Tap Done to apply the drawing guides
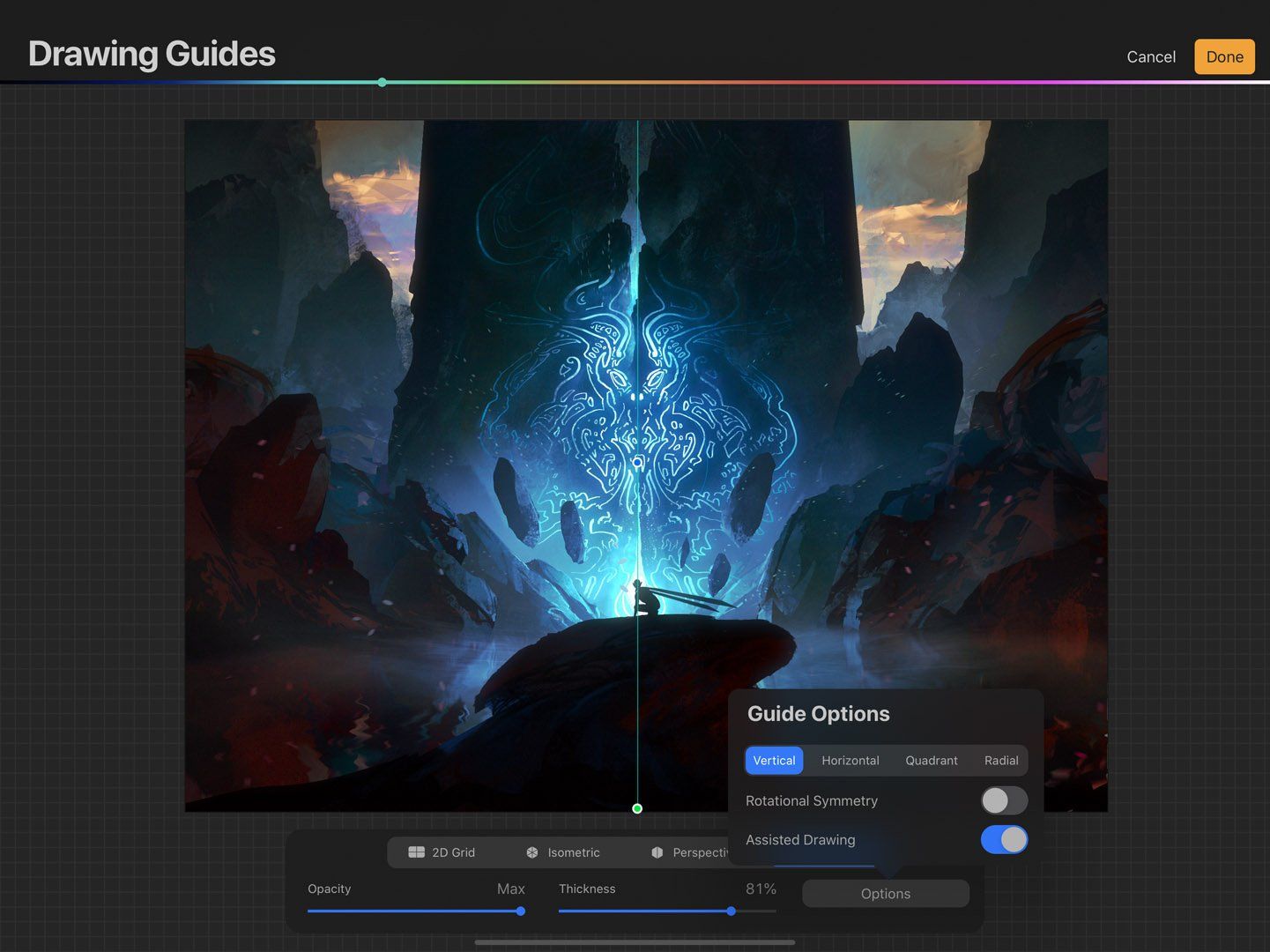This screenshot has width=1270, height=952. pos(1224,56)
